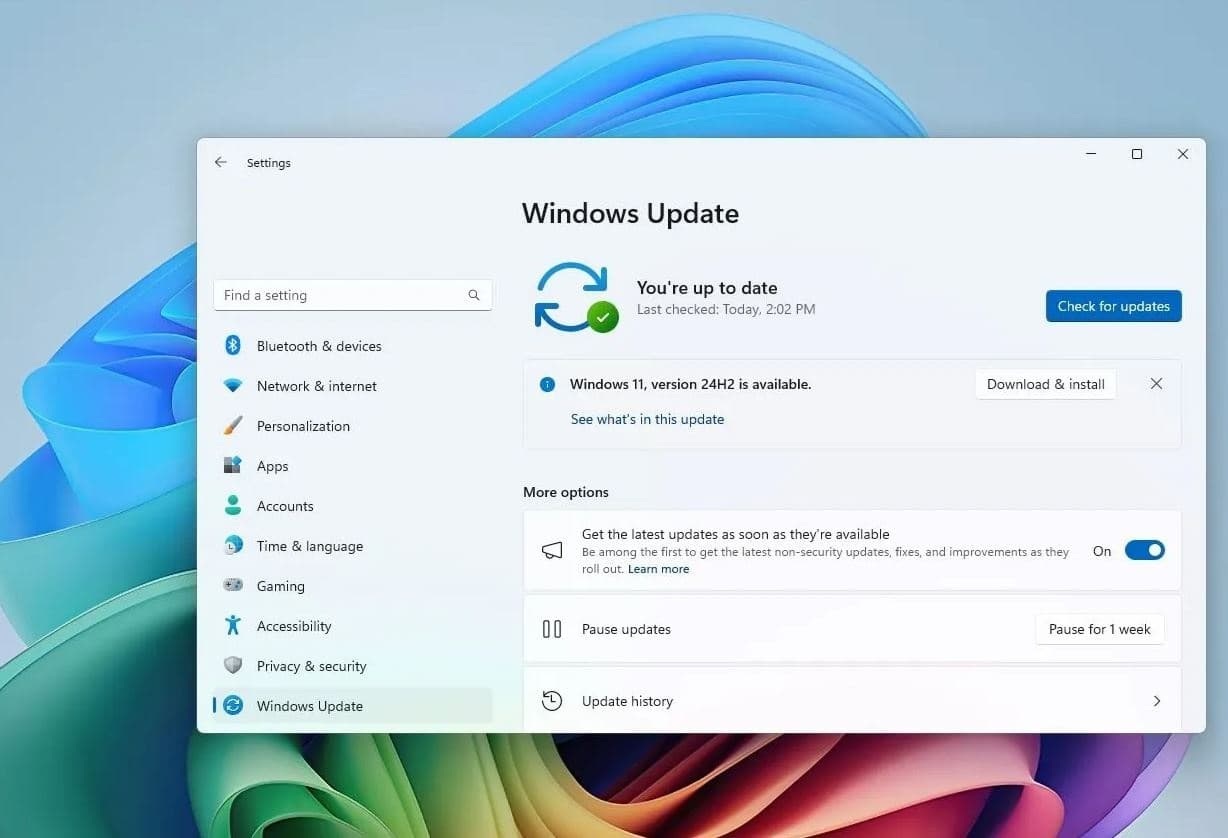Screen dimensions: 1228x838
Task: Open the See what's in this update link
Action: point(647,419)
